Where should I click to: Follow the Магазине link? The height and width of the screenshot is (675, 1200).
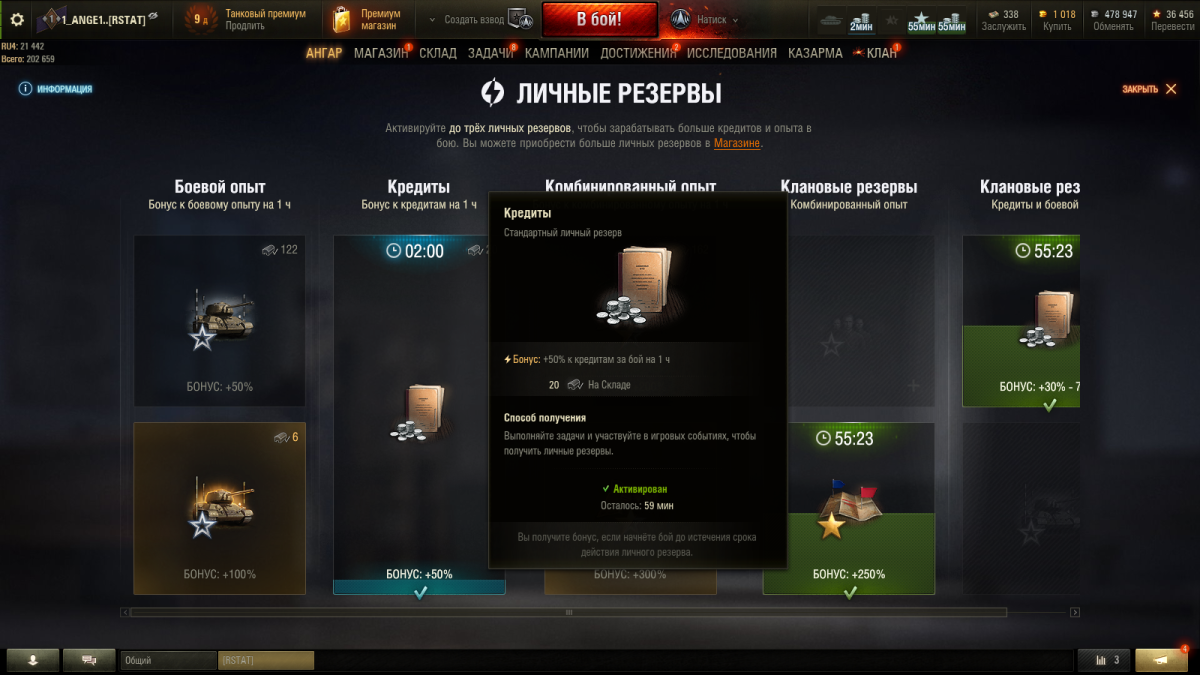pos(737,143)
